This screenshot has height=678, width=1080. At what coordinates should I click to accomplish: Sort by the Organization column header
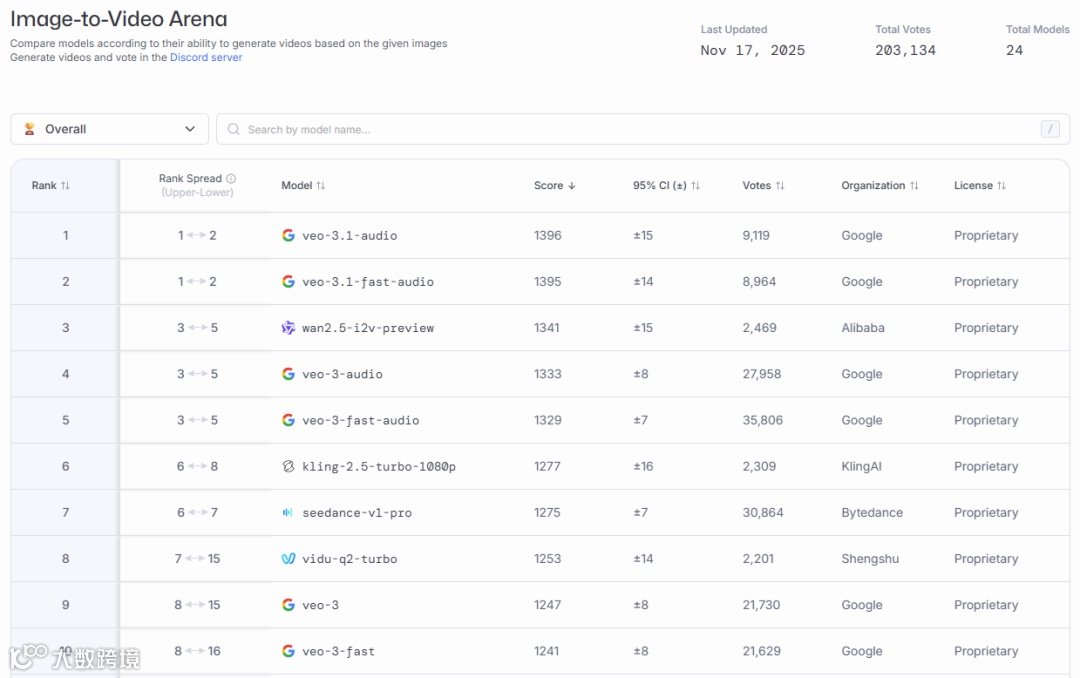pyautogui.click(x=879, y=186)
